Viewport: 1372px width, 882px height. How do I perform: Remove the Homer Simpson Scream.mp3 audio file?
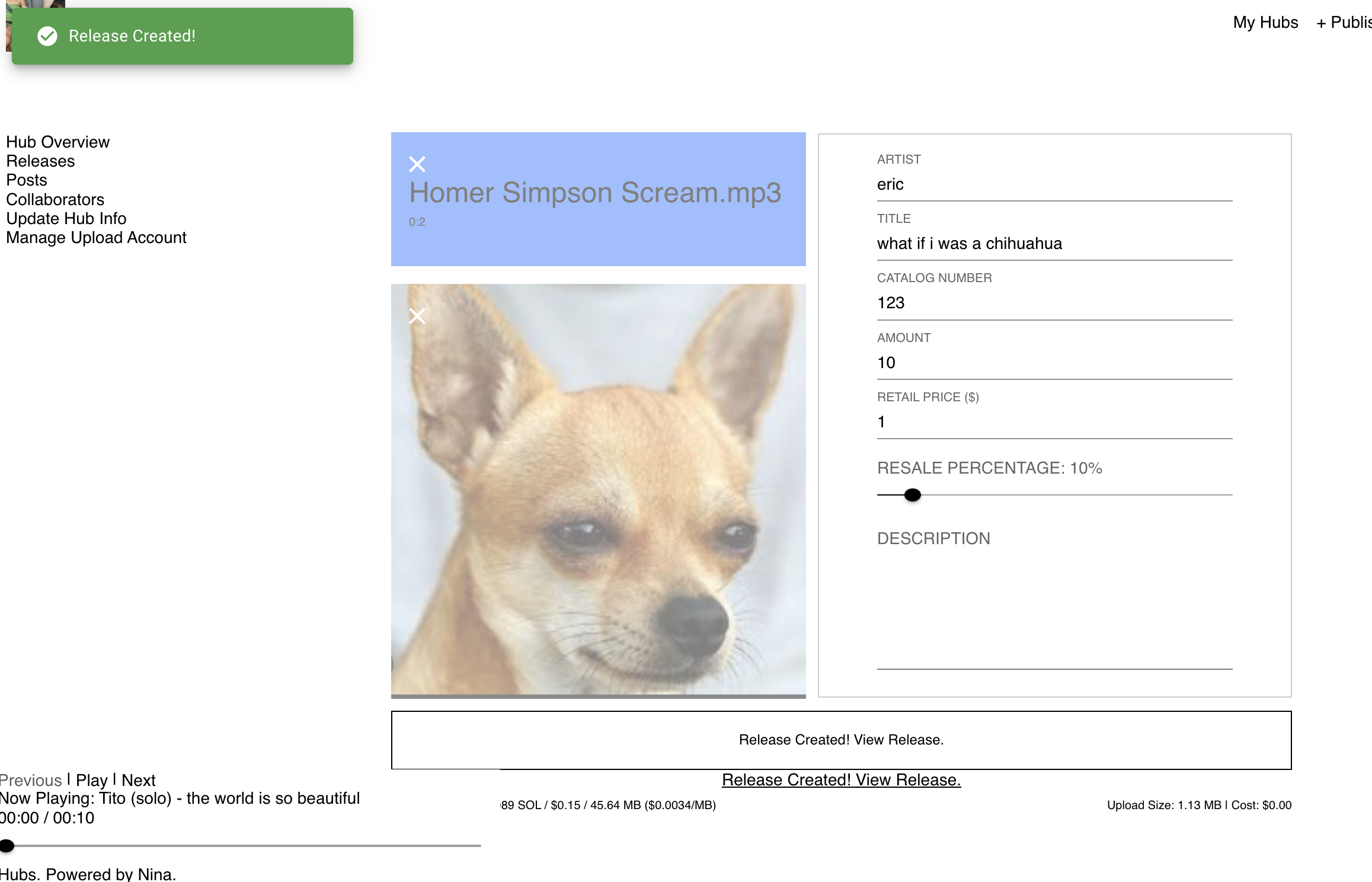pyautogui.click(x=417, y=164)
